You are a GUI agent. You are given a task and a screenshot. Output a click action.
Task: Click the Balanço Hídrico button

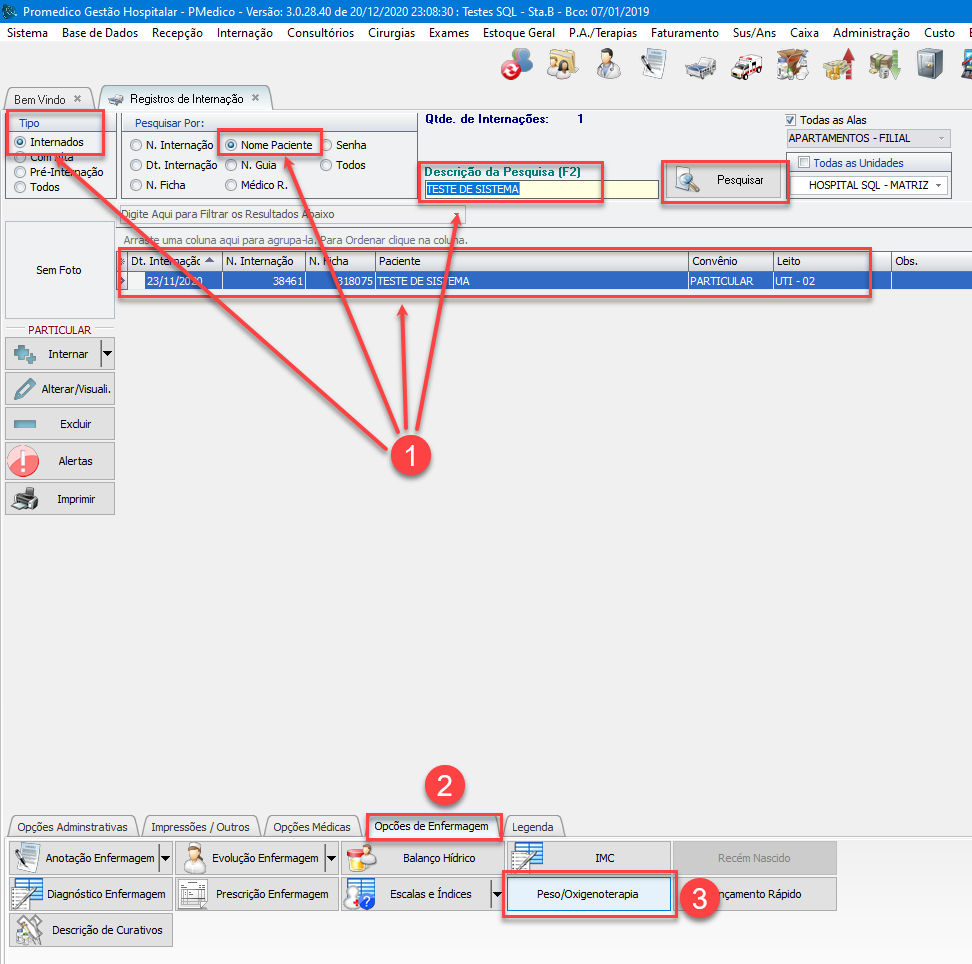422,858
